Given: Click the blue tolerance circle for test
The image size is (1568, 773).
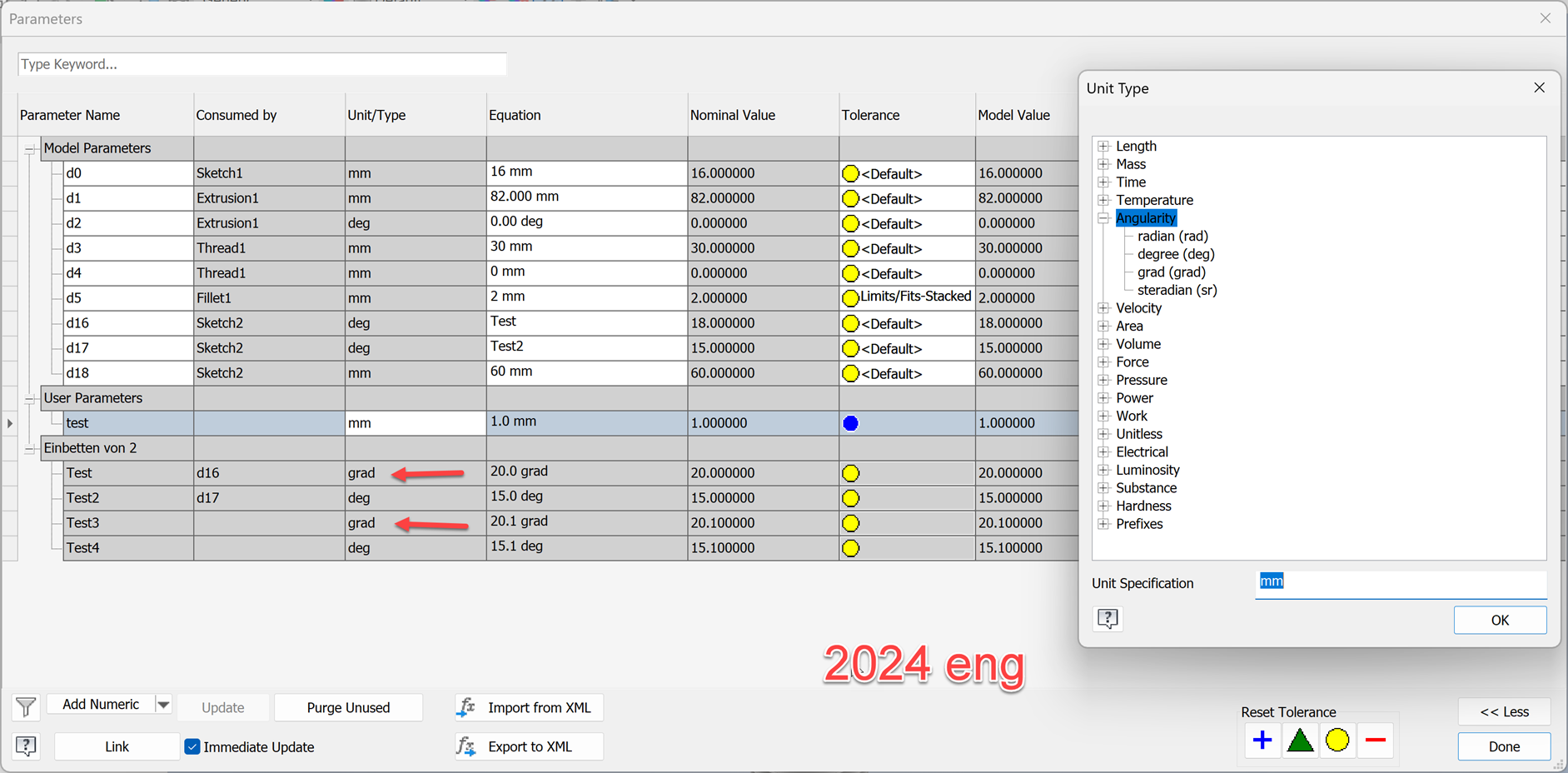Looking at the screenshot, I should [850, 423].
